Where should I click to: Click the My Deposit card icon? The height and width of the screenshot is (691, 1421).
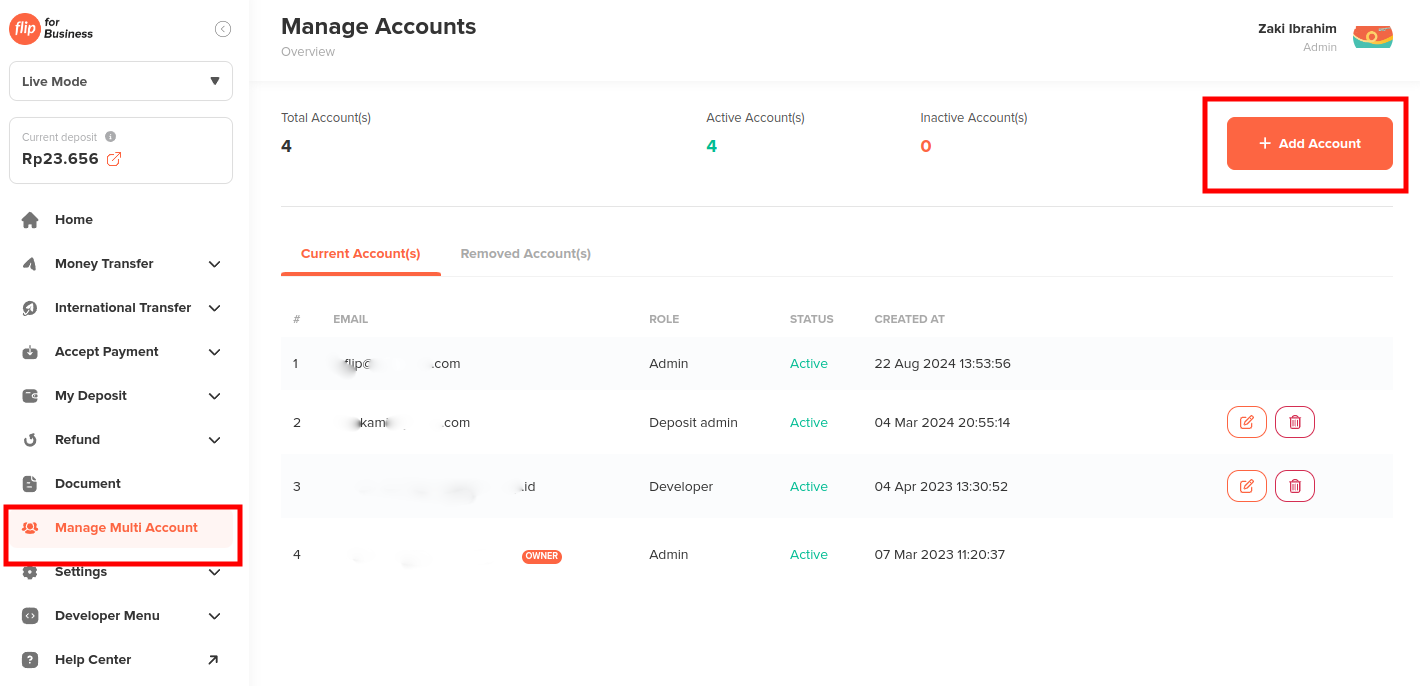coord(31,395)
